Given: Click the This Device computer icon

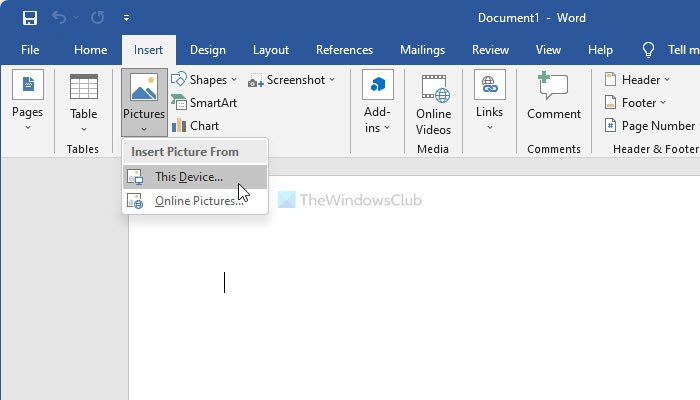Looking at the screenshot, I should tap(135, 177).
